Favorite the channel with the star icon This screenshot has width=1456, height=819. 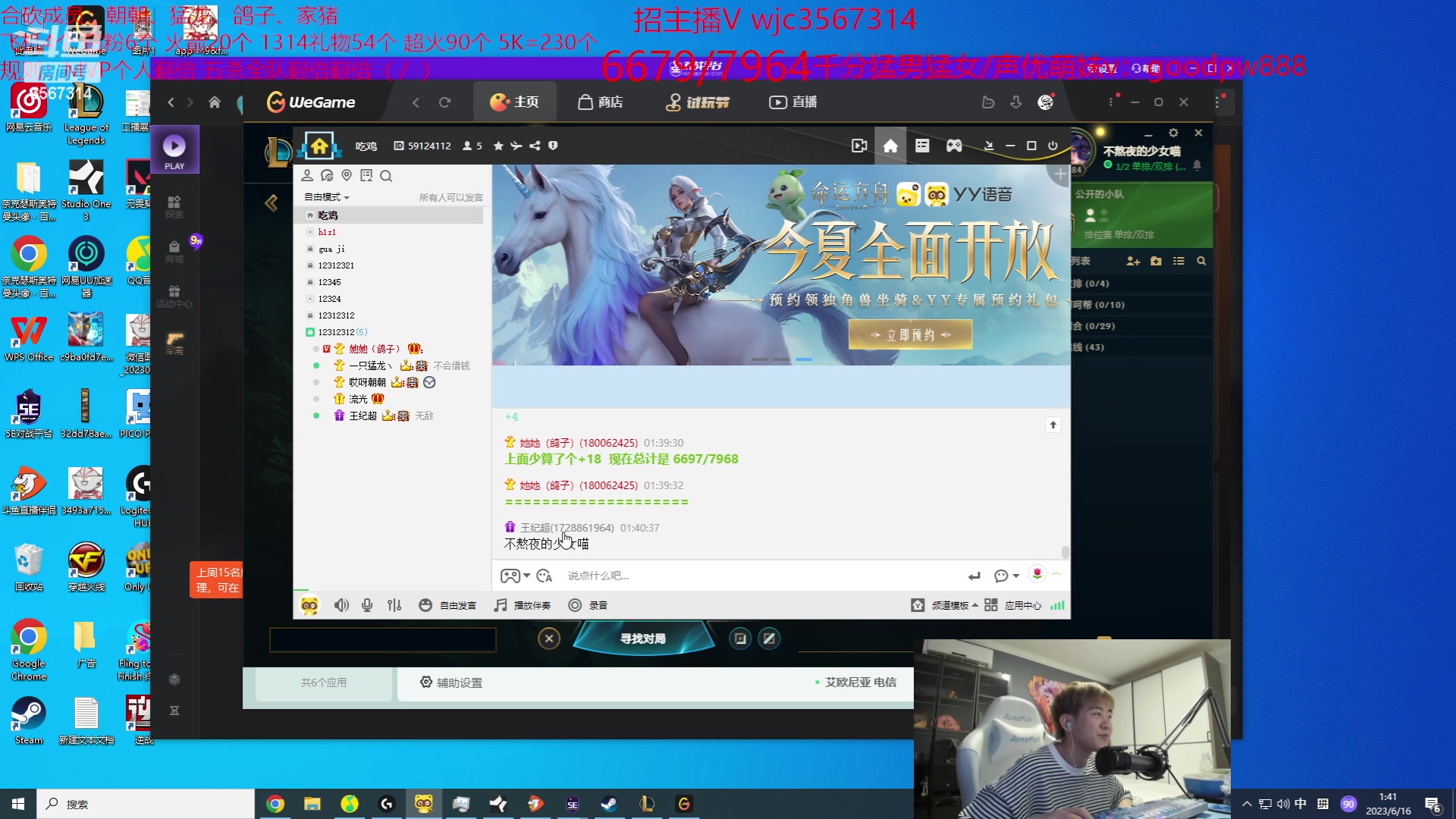pos(498,146)
